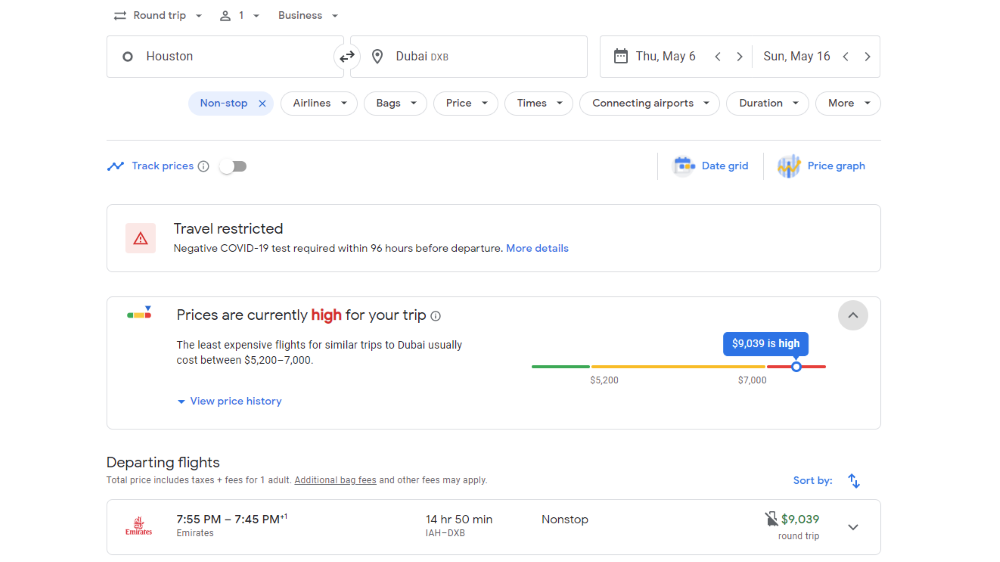The width and height of the screenshot is (1000, 562).
Task: Open the Bags filter dropdown
Action: [395, 103]
